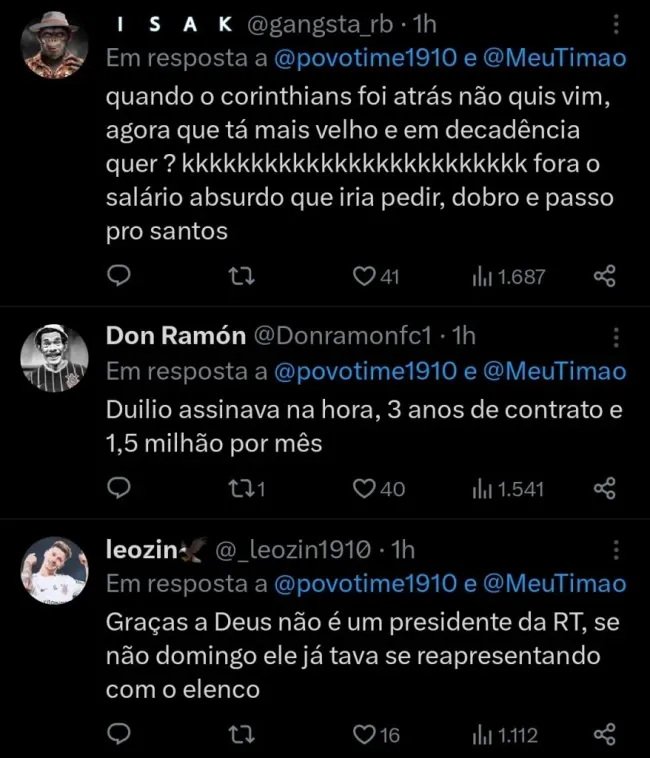The image size is (650, 758).
Task: Reply to the I S A K tweet
Action: point(119,277)
